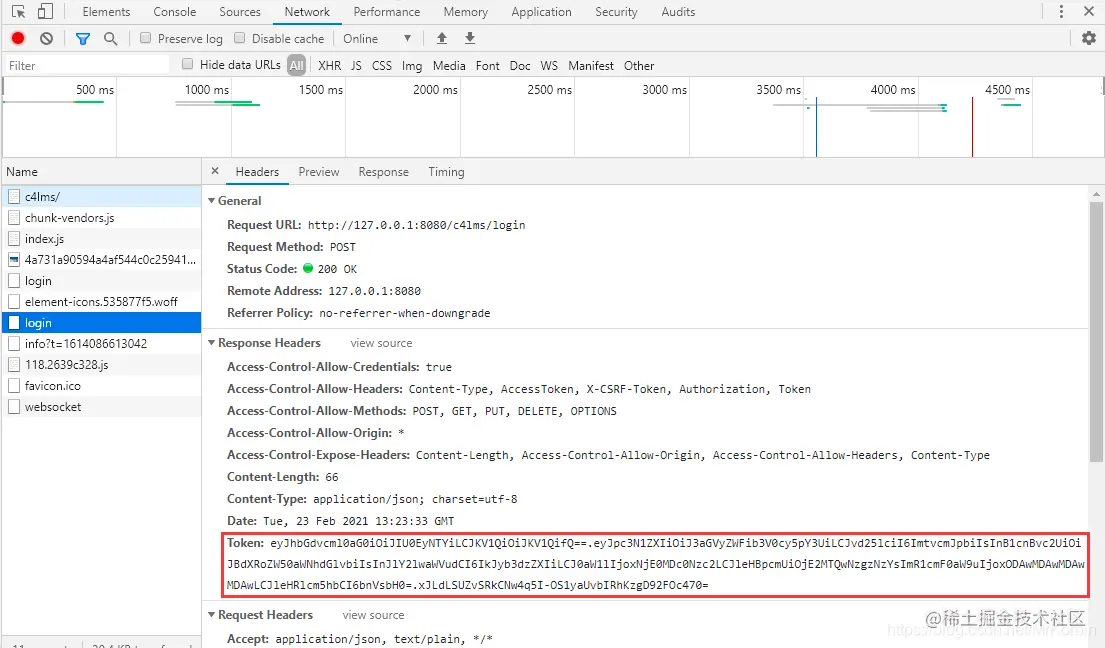The width and height of the screenshot is (1105, 648).
Task: Select the All filter type
Action: (297, 66)
